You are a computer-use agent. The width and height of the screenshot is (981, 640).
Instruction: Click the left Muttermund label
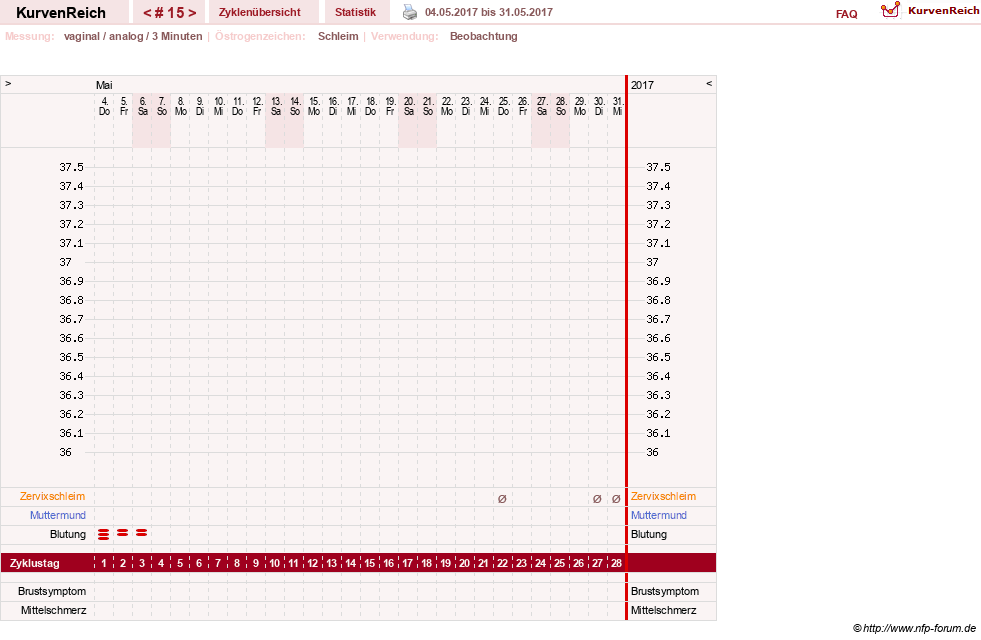click(x=58, y=515)
